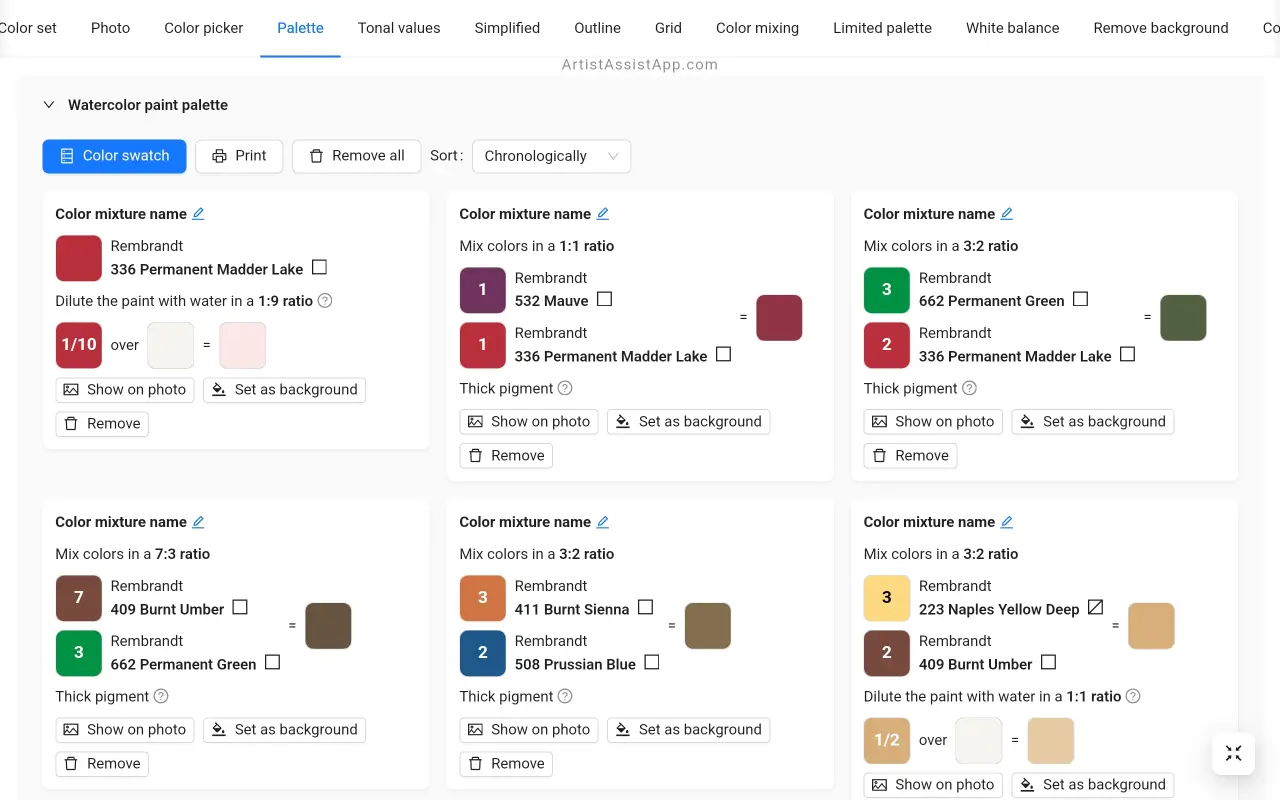Check box beside 409 Burnt Umber in 7:3 card

click(240, 607)
